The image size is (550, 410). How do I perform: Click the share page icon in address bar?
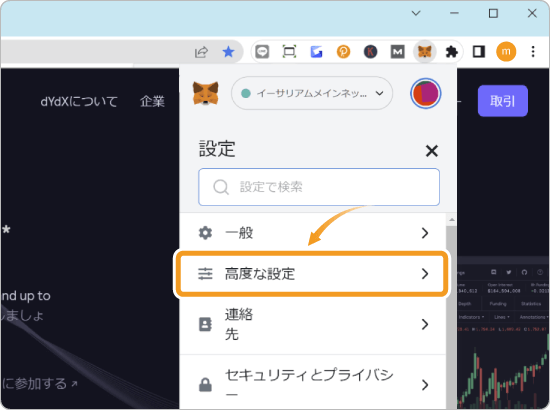pyautogui.click(x=201, y=52)
